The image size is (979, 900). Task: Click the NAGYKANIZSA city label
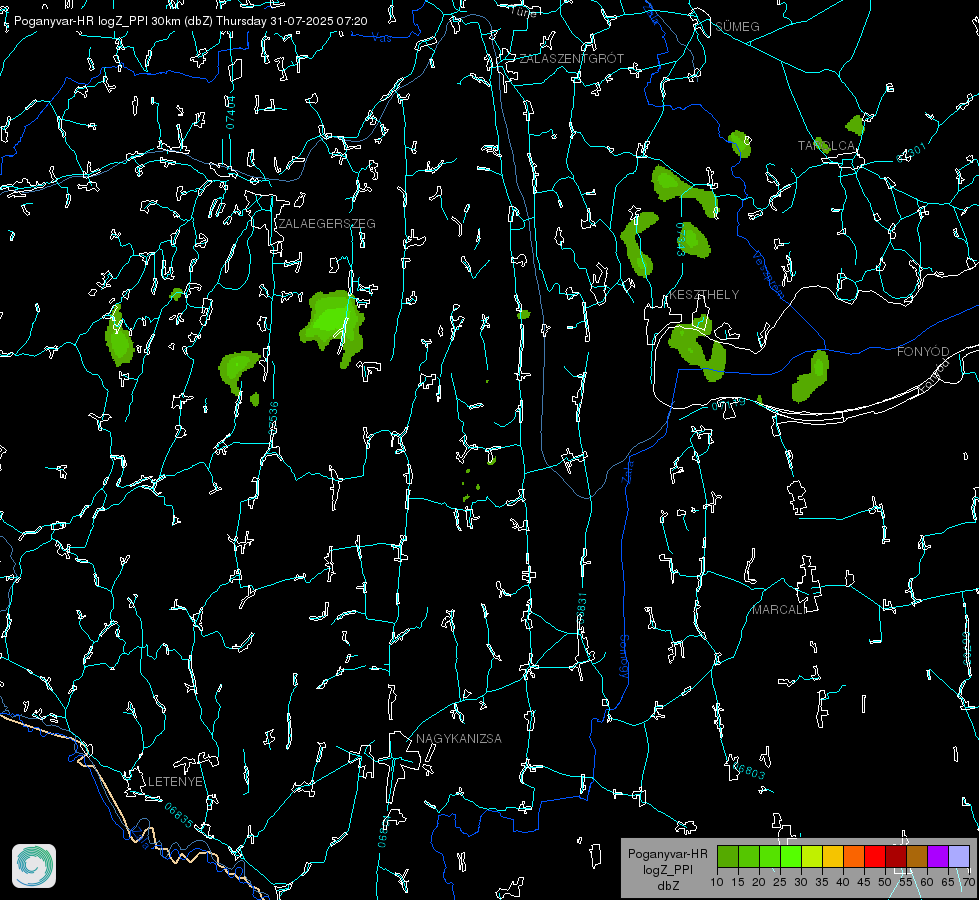click(459, 739)
